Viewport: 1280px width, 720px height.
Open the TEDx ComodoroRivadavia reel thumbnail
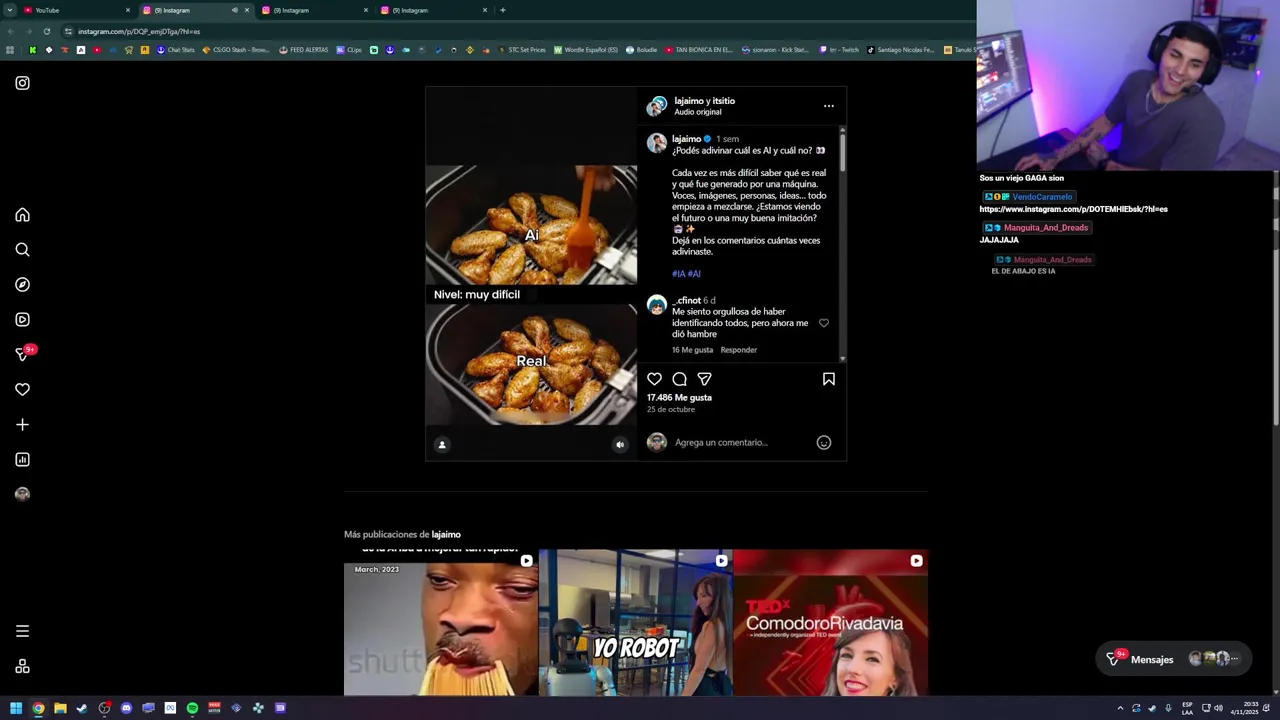[x=830, y=622]
